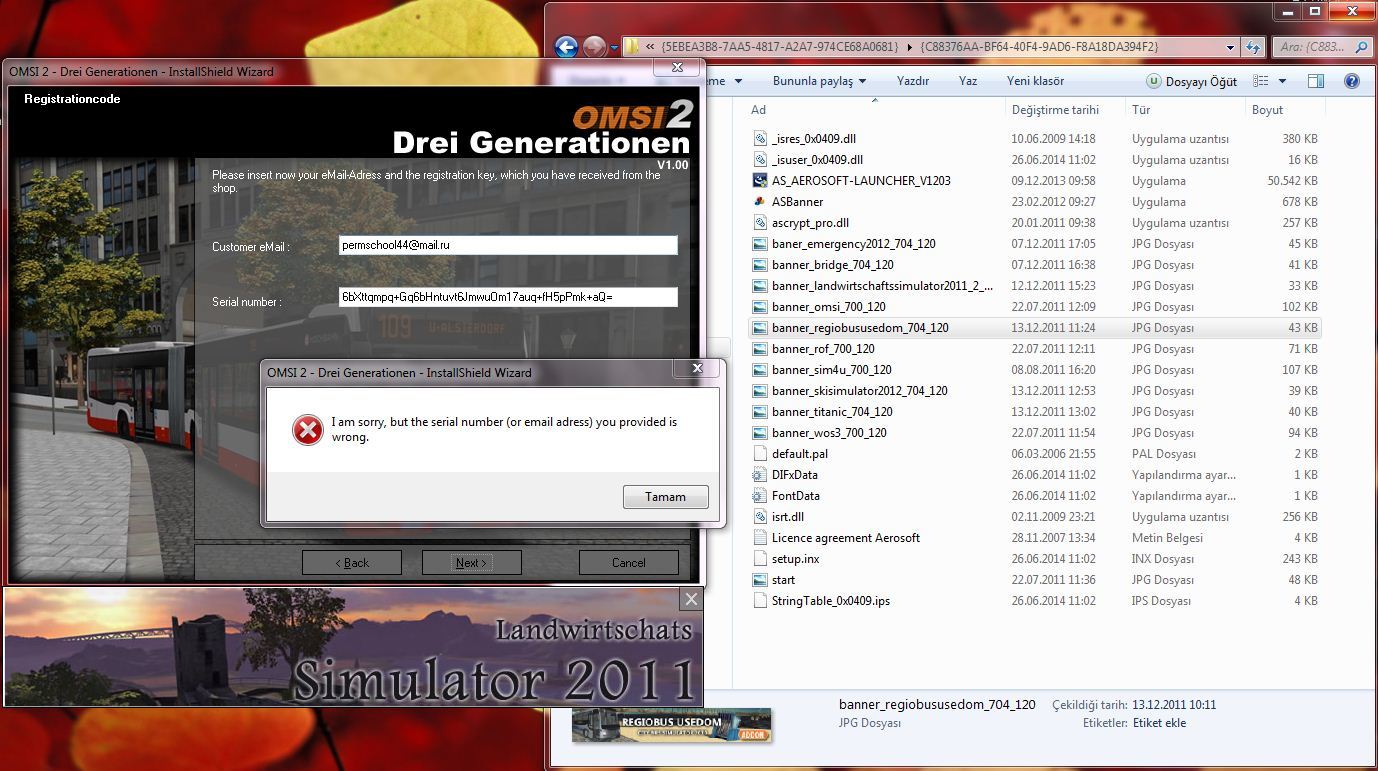Click Yaz in Explorer toolbar

(968, 81)
